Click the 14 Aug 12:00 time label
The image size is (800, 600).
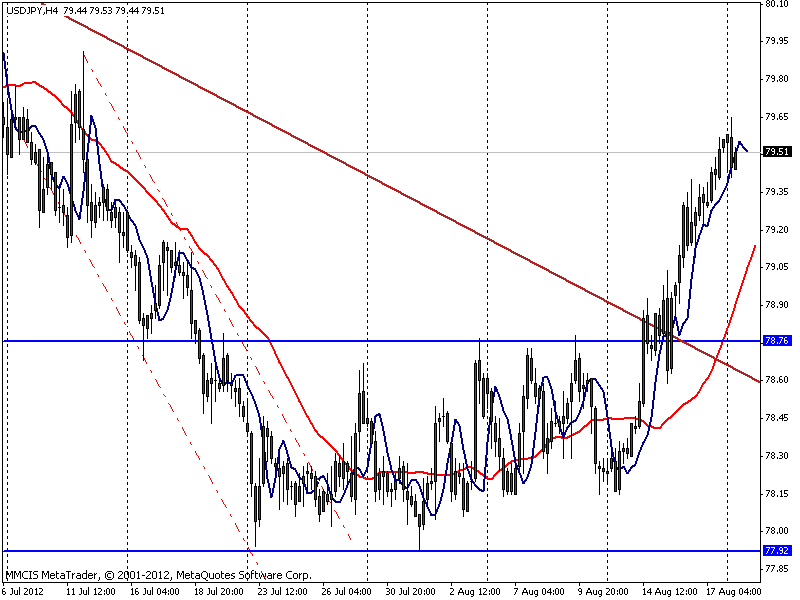669,592
